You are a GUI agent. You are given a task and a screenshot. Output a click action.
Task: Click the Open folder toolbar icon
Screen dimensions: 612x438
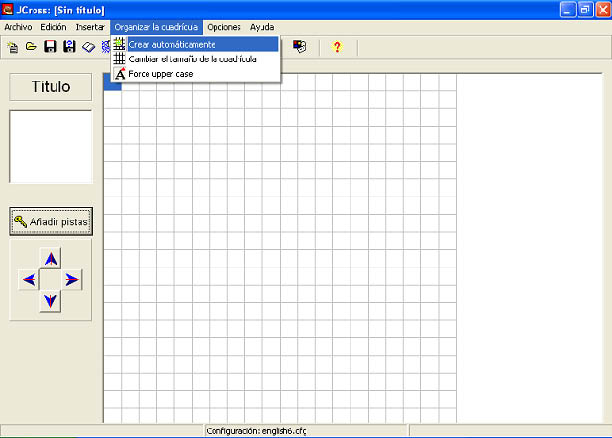tap(31, 47)
